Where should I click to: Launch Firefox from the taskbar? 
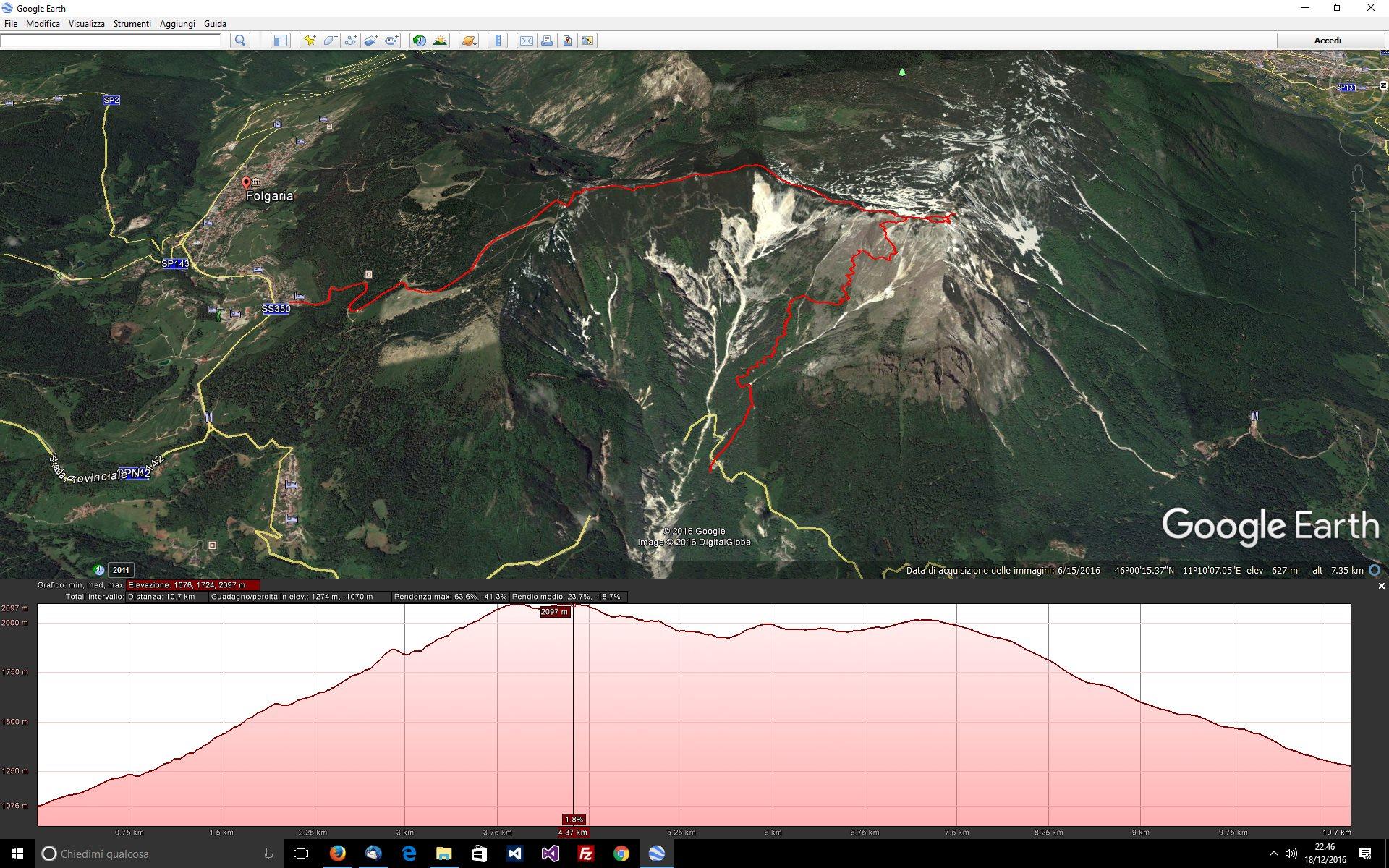pos(337,854)
